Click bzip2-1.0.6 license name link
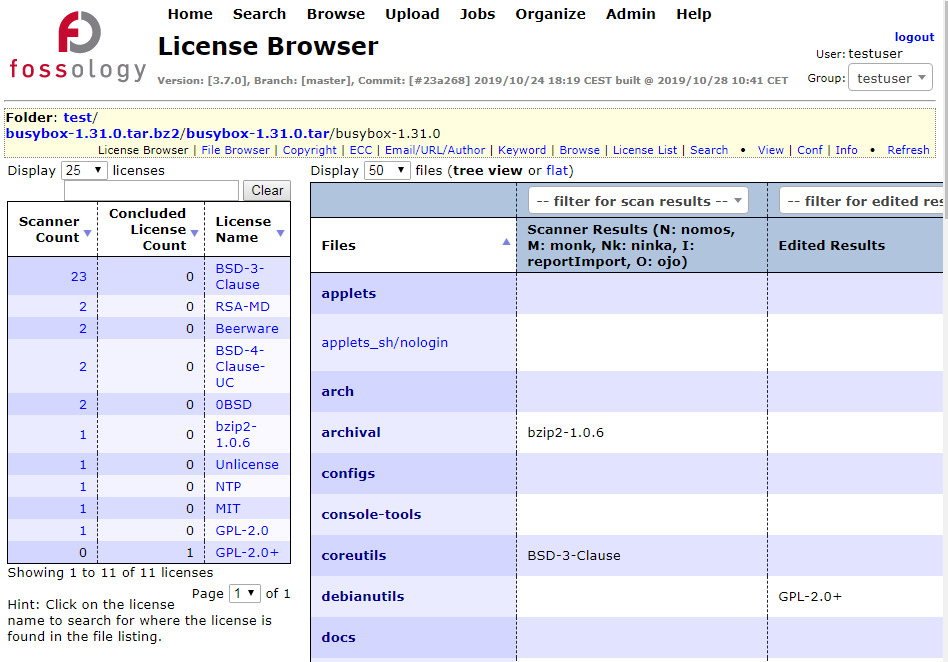Screen dimensions: 948x662 236,434
